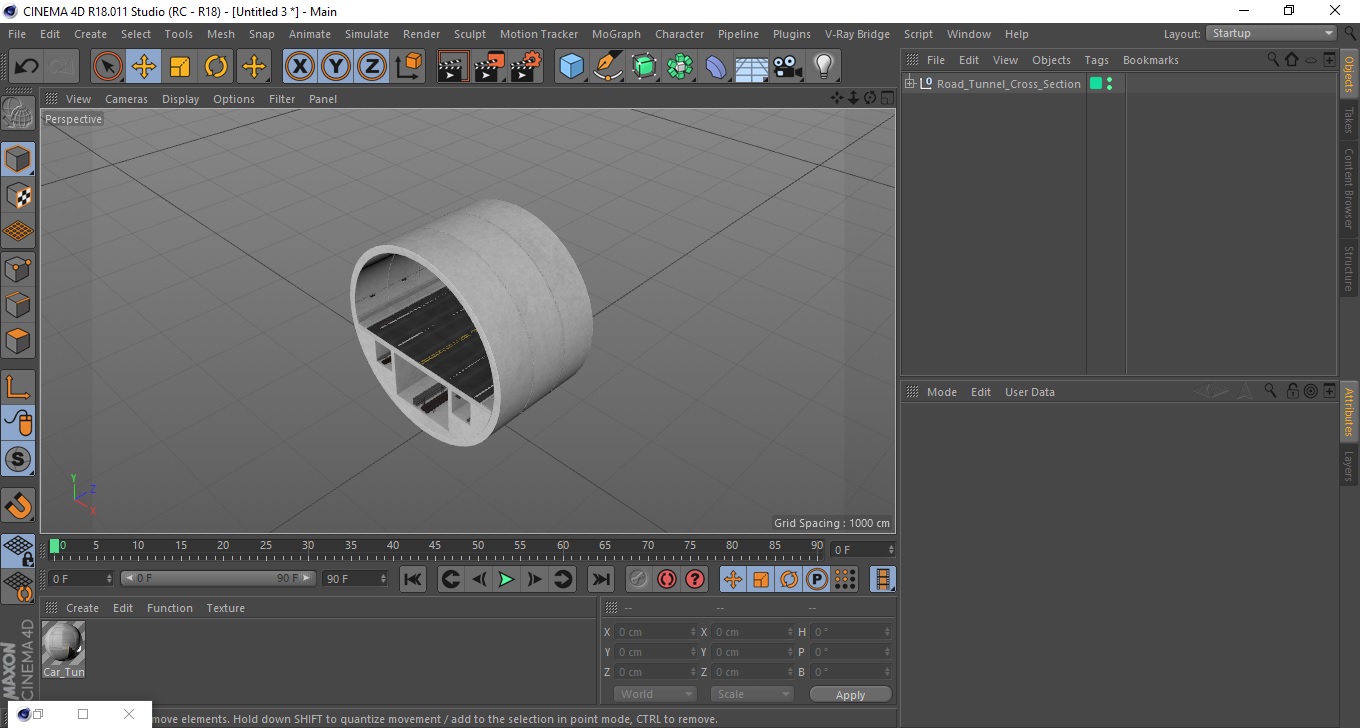Open Attributes User Data menu
The width and height of the screenshot is (1360, 728).
1030,392
